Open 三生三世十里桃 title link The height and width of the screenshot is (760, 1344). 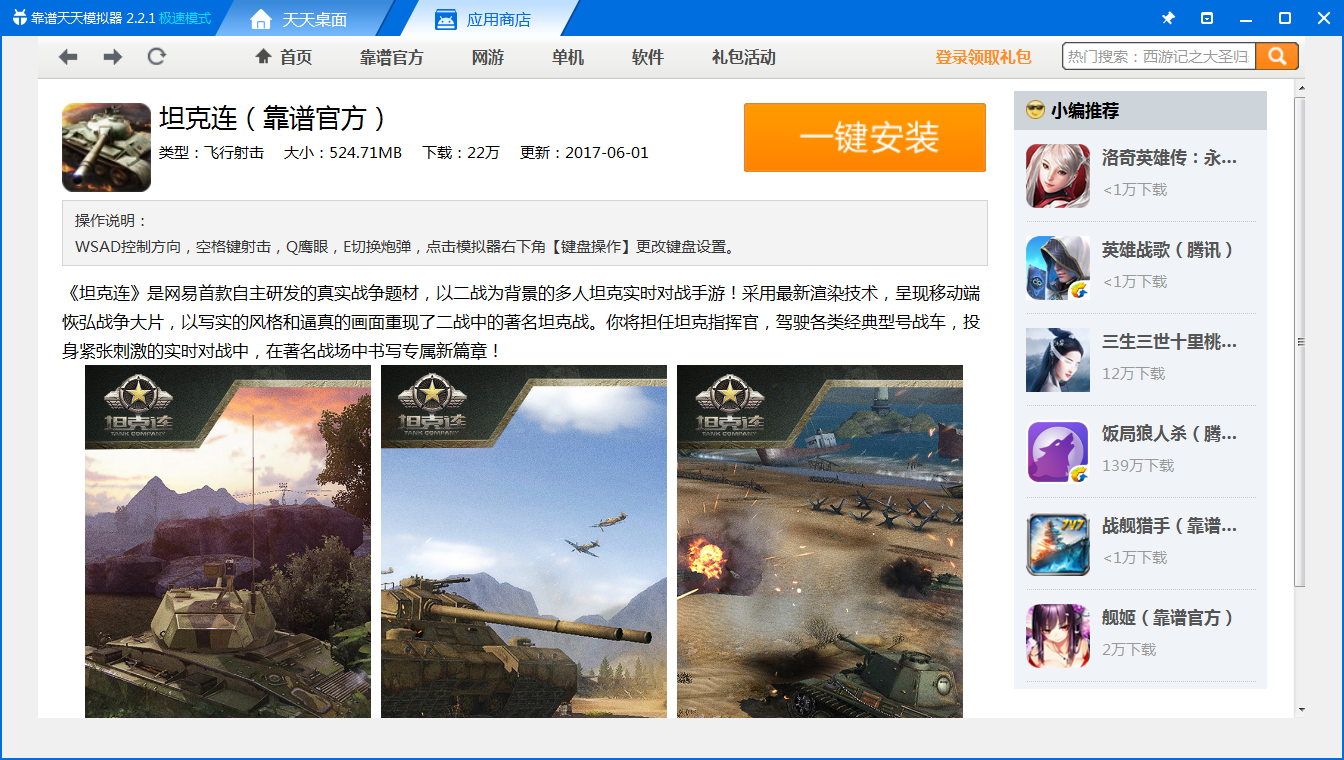(x=1170, y=342)
